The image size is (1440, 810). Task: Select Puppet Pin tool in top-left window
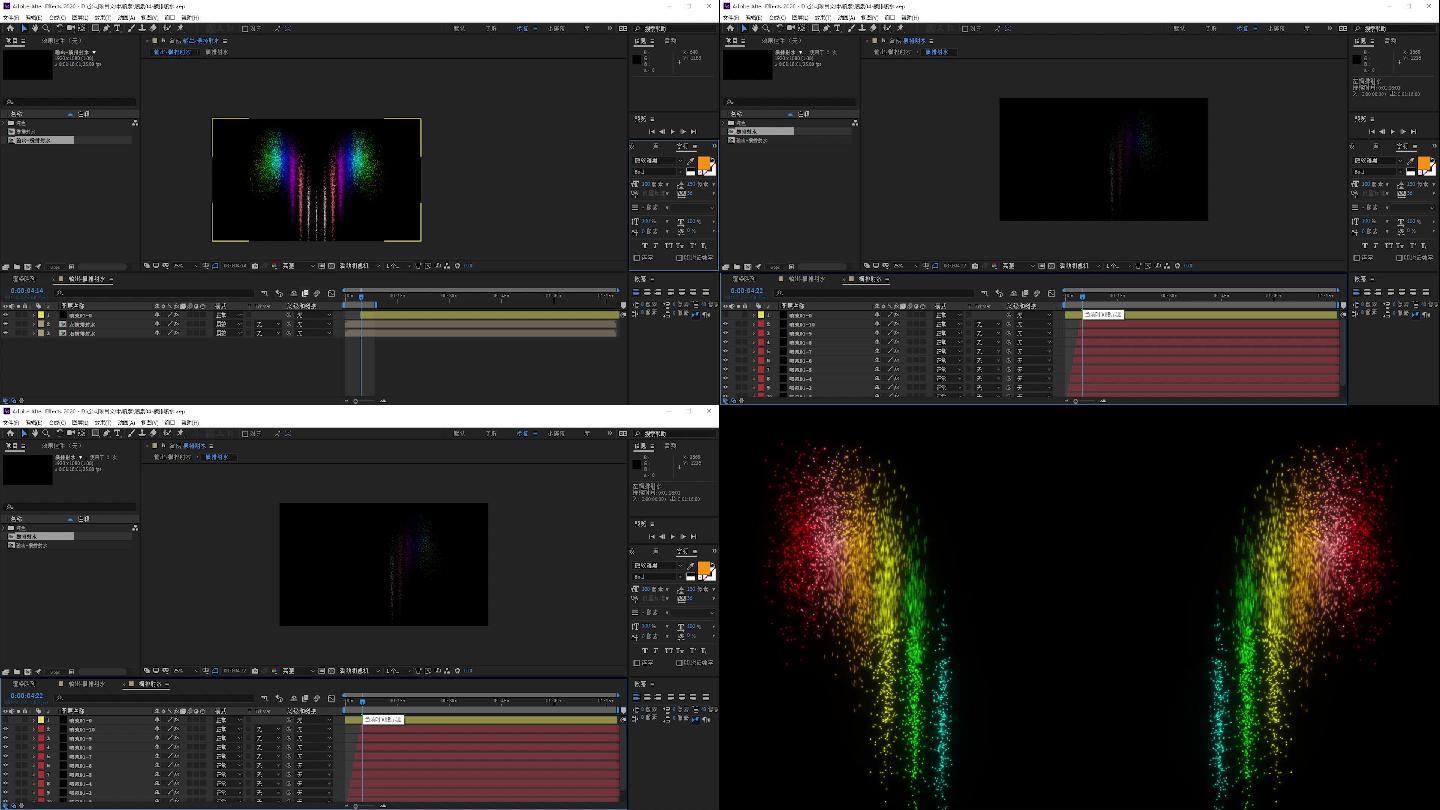pos(178,28)
